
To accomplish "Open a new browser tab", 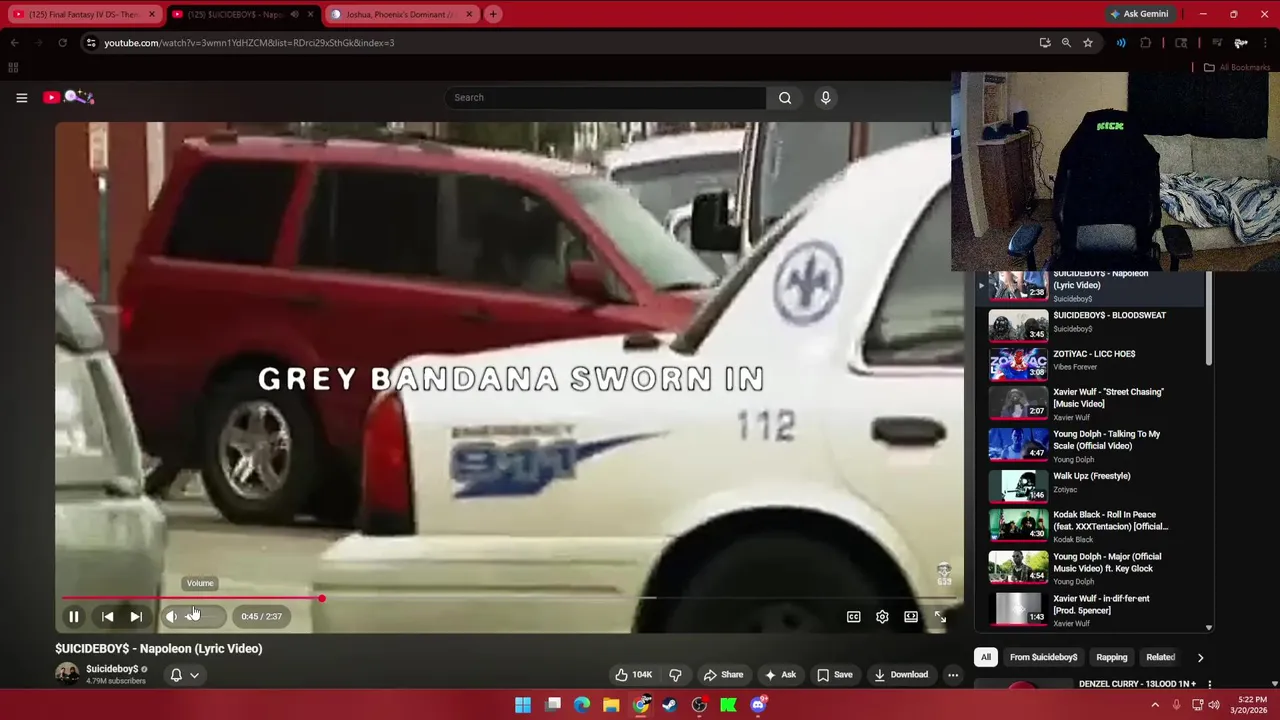I will 493,14.
